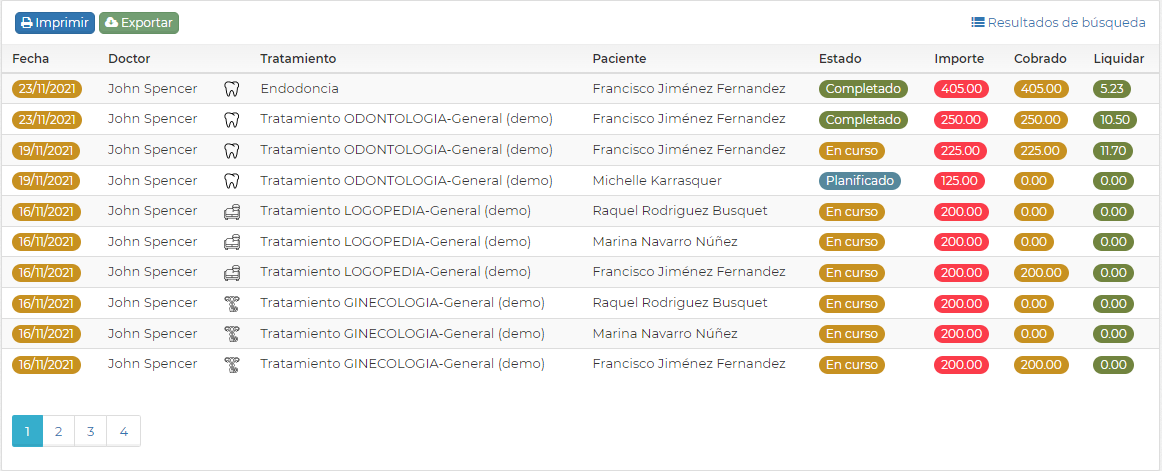Click the 405.00 red Importe badge

[961, 89]
